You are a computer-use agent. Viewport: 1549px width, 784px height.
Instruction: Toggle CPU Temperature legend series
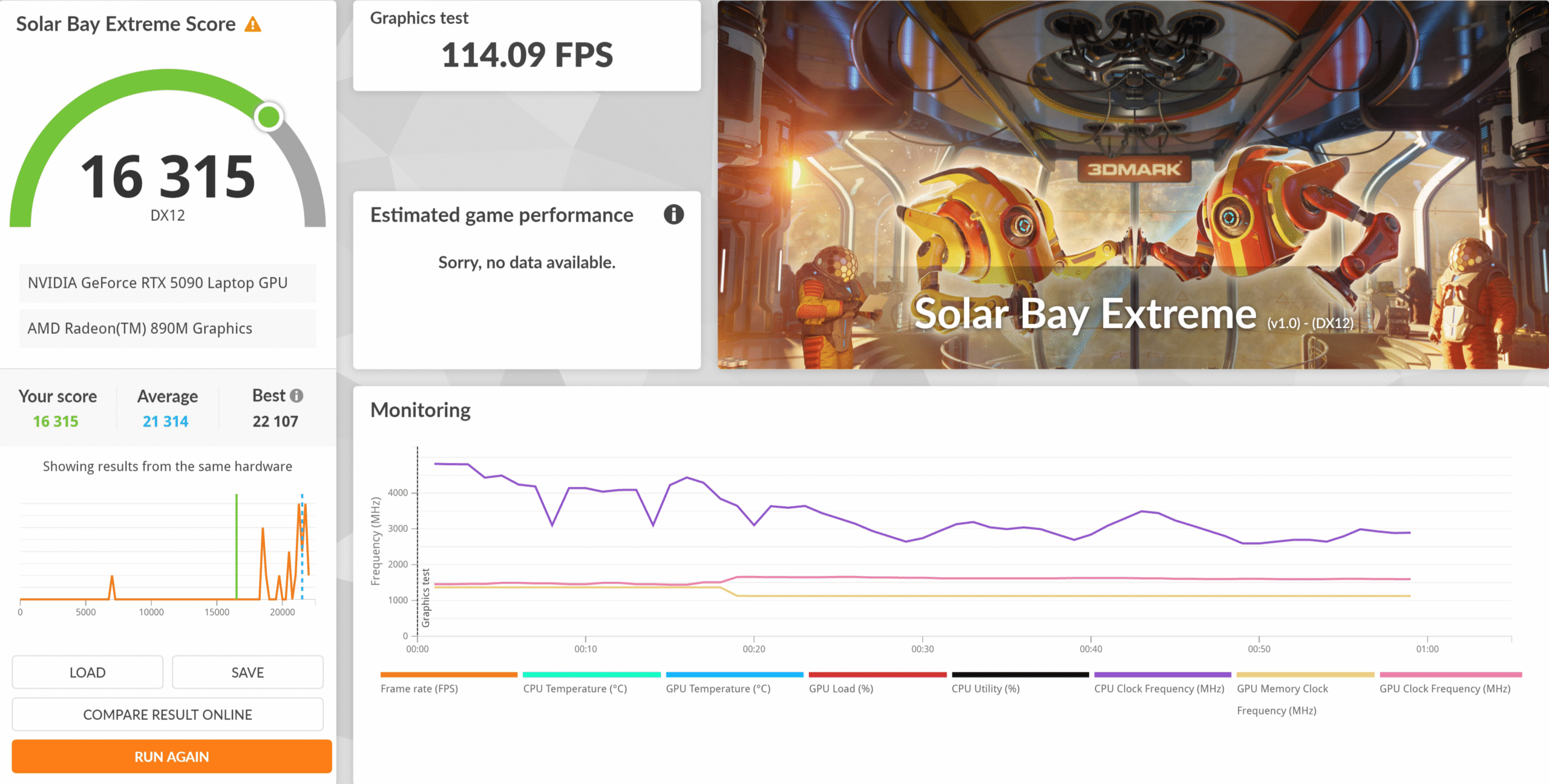click(x=575, y=688)
